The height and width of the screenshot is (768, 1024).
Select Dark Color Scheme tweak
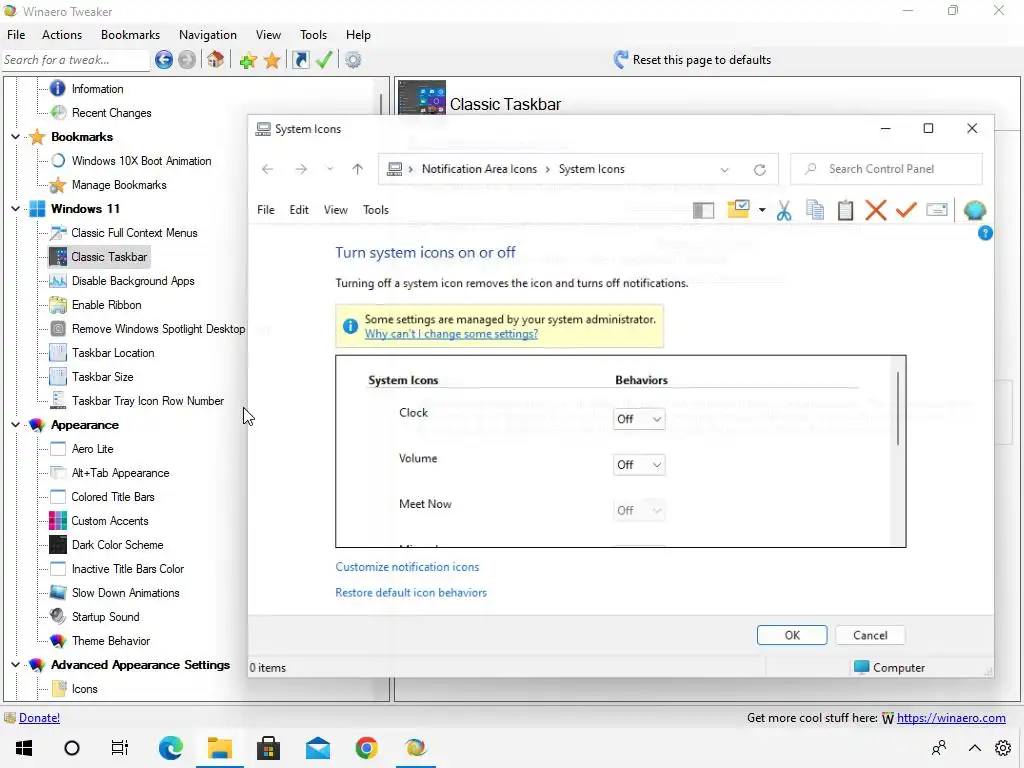(118, 545)
